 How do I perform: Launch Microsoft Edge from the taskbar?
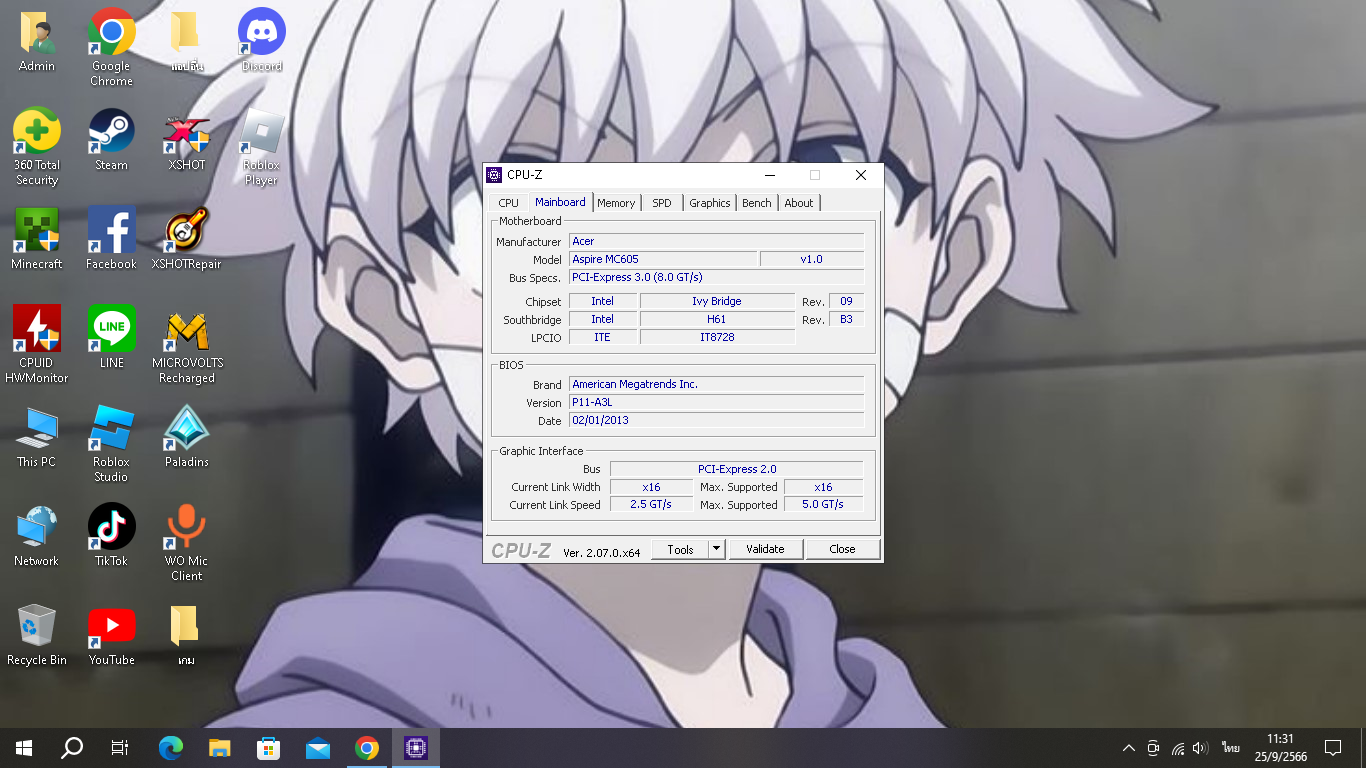coord(171,748)
